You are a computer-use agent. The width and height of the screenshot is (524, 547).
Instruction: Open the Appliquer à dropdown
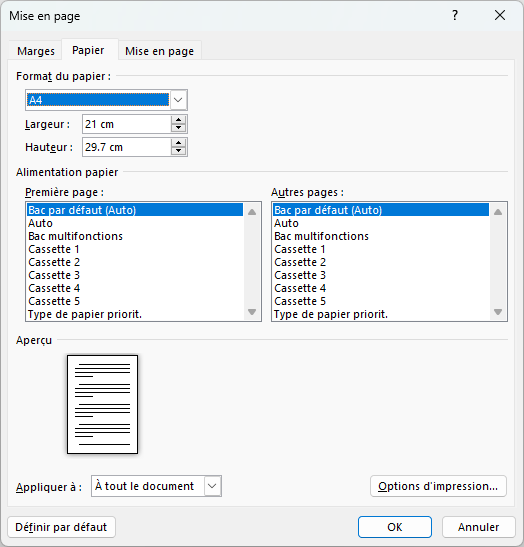coord(156,486)
